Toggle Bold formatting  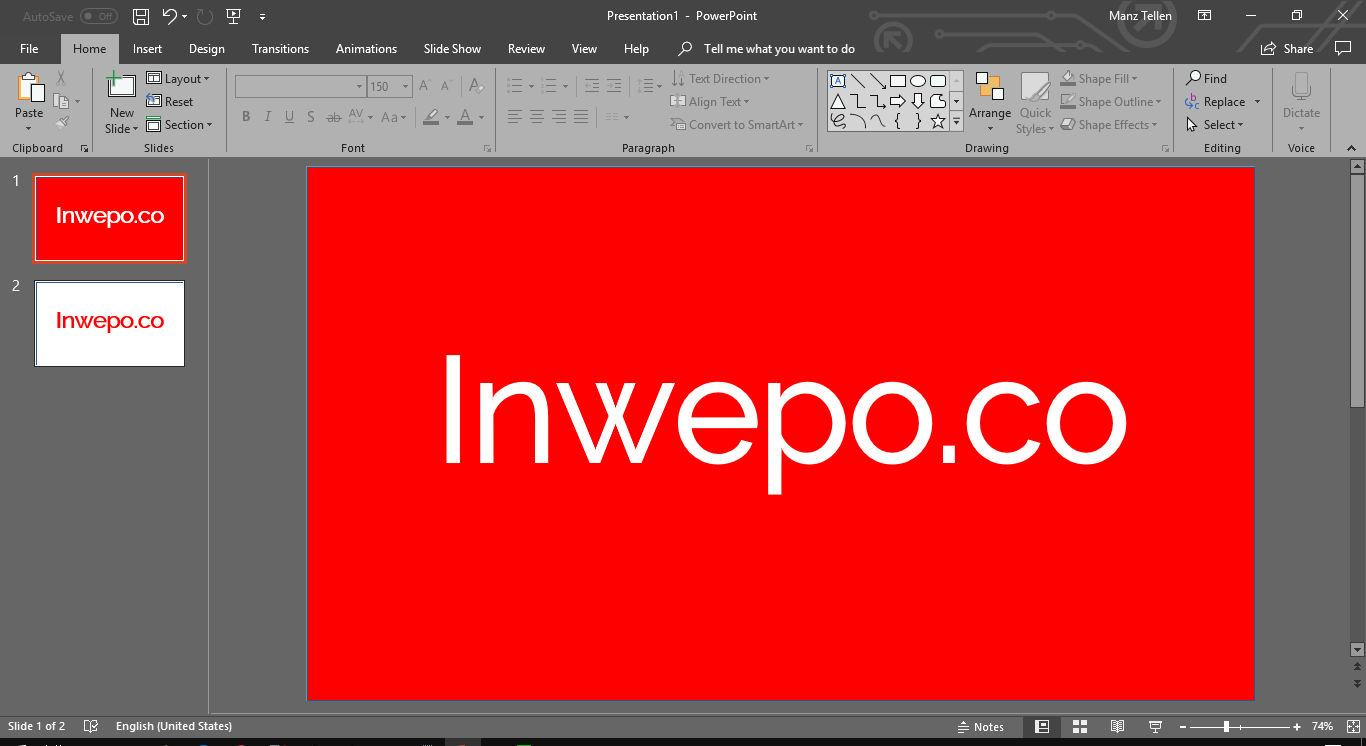[x=246, y=117]
